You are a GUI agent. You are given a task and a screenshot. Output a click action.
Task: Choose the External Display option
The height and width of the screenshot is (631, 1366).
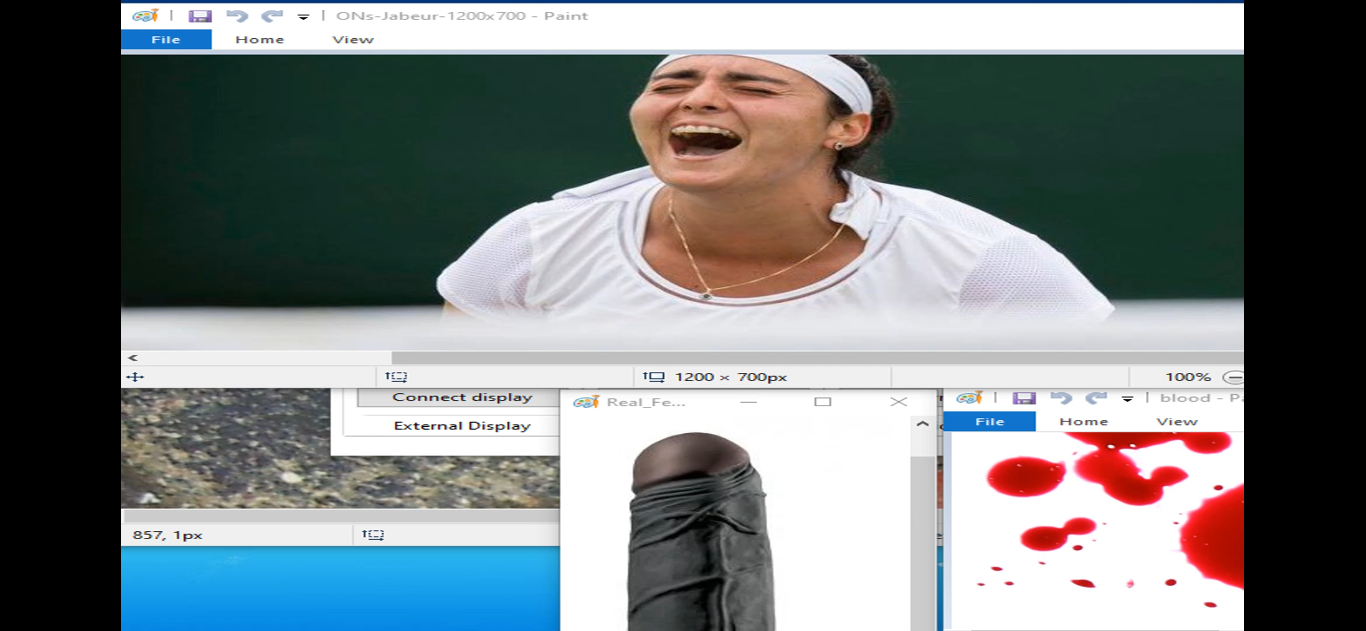point(461,426)
